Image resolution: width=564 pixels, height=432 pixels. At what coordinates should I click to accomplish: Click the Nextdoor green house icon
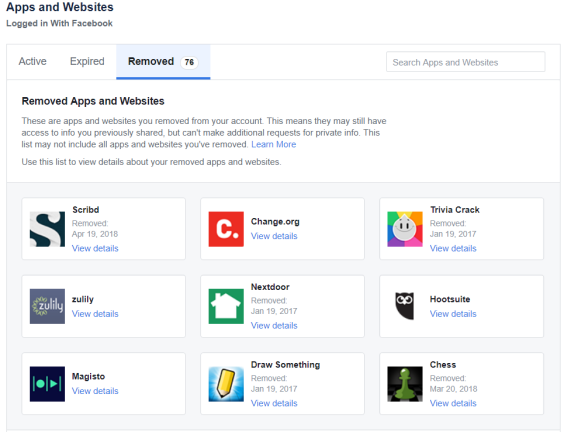click(x=226, y=306)
